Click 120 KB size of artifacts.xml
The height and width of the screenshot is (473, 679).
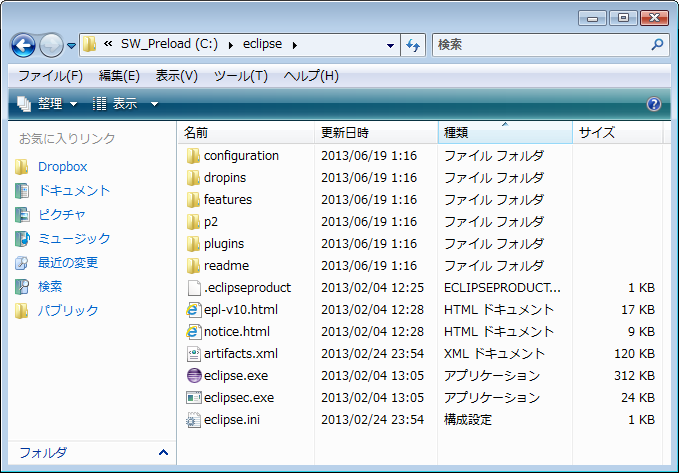pos(634,354)
